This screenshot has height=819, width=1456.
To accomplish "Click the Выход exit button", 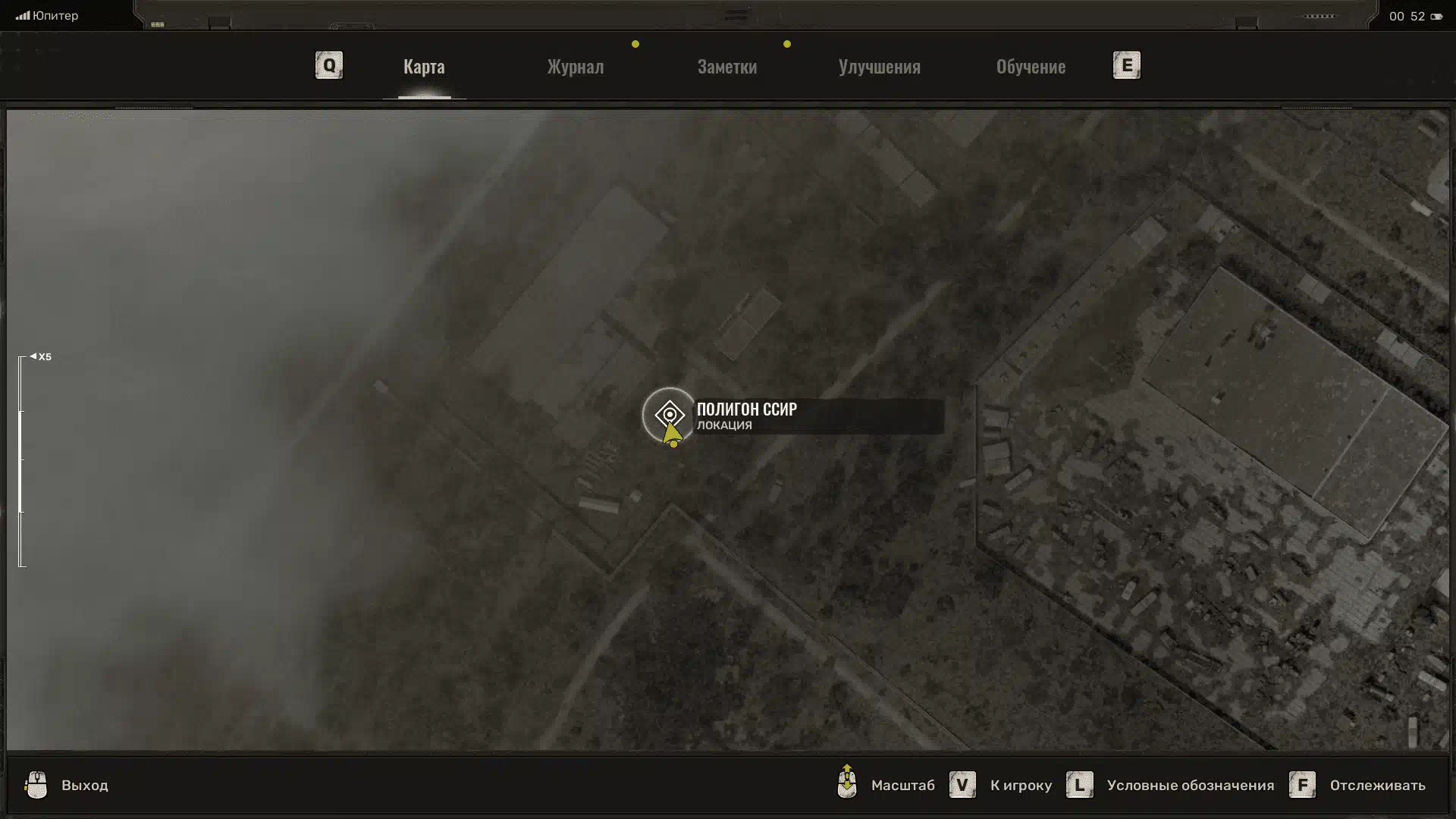I will click(84, 785).
